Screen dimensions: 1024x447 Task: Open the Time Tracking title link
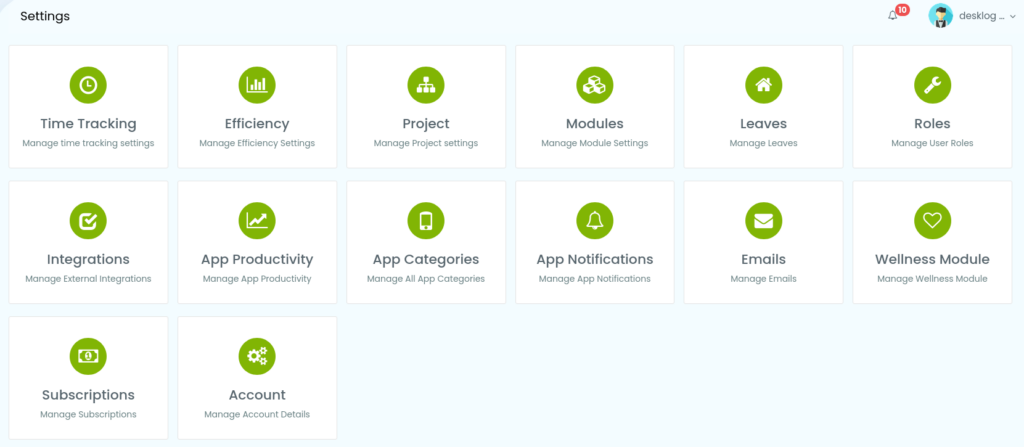(88, 124)
